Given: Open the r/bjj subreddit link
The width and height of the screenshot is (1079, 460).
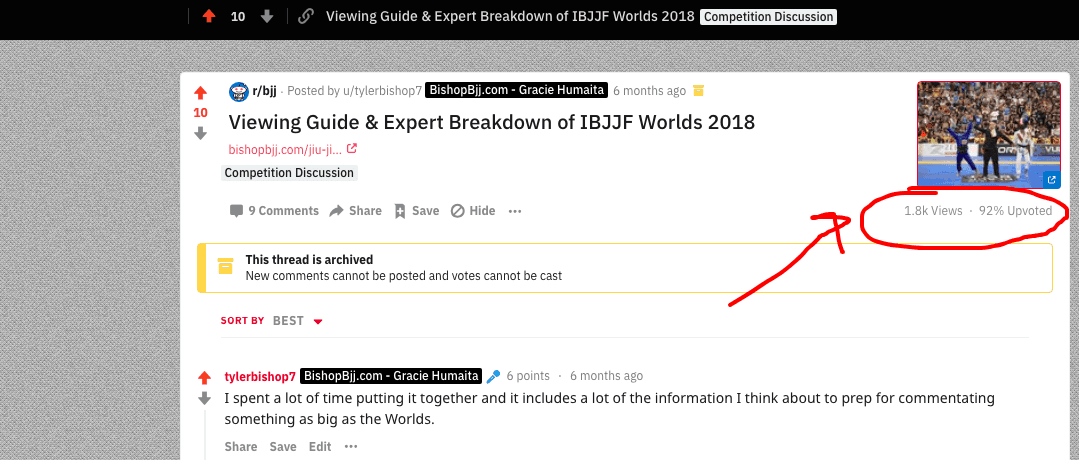Looking at the screenshot, I should coord(264,90).
